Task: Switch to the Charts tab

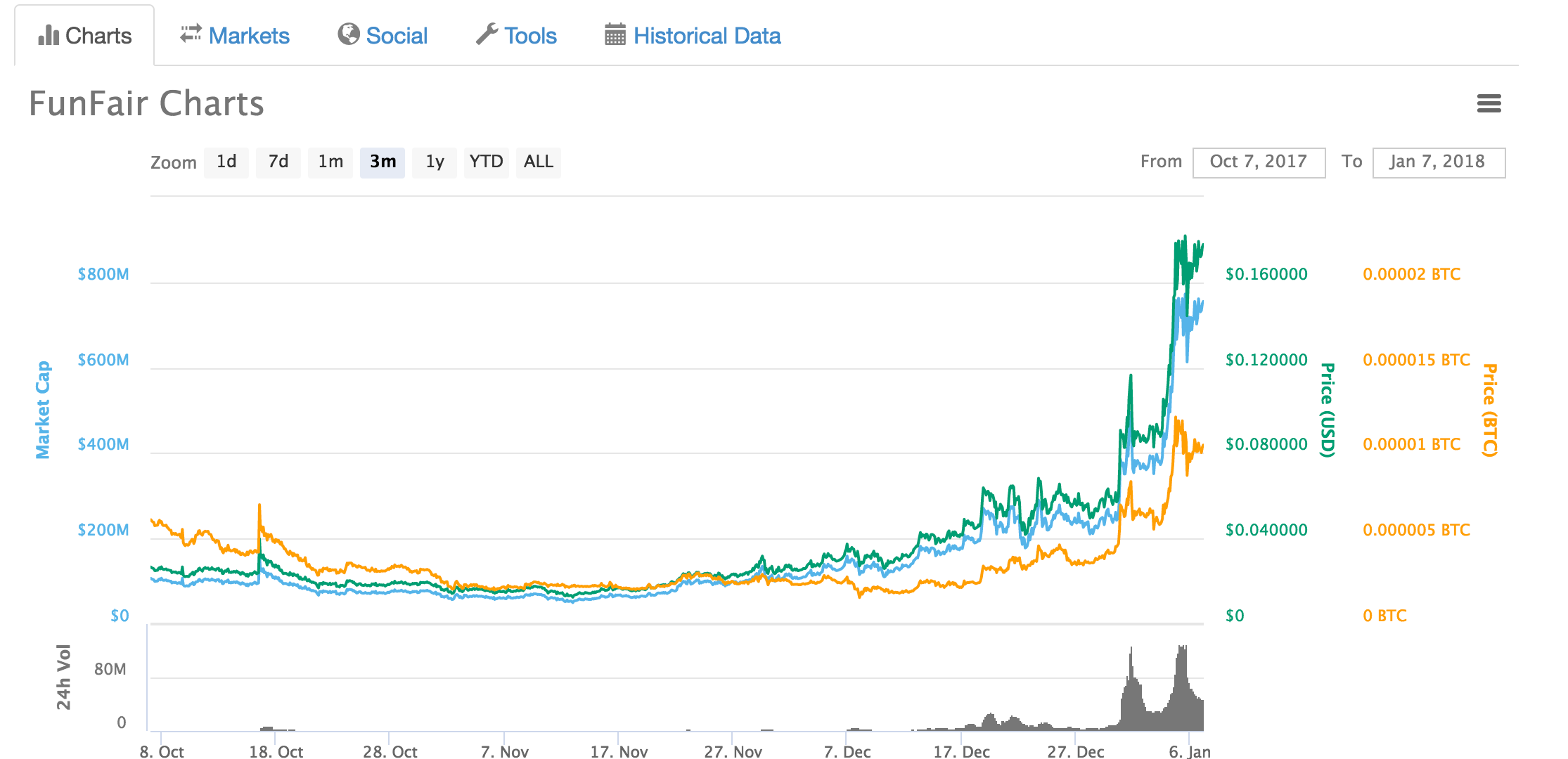Action: 84,35
